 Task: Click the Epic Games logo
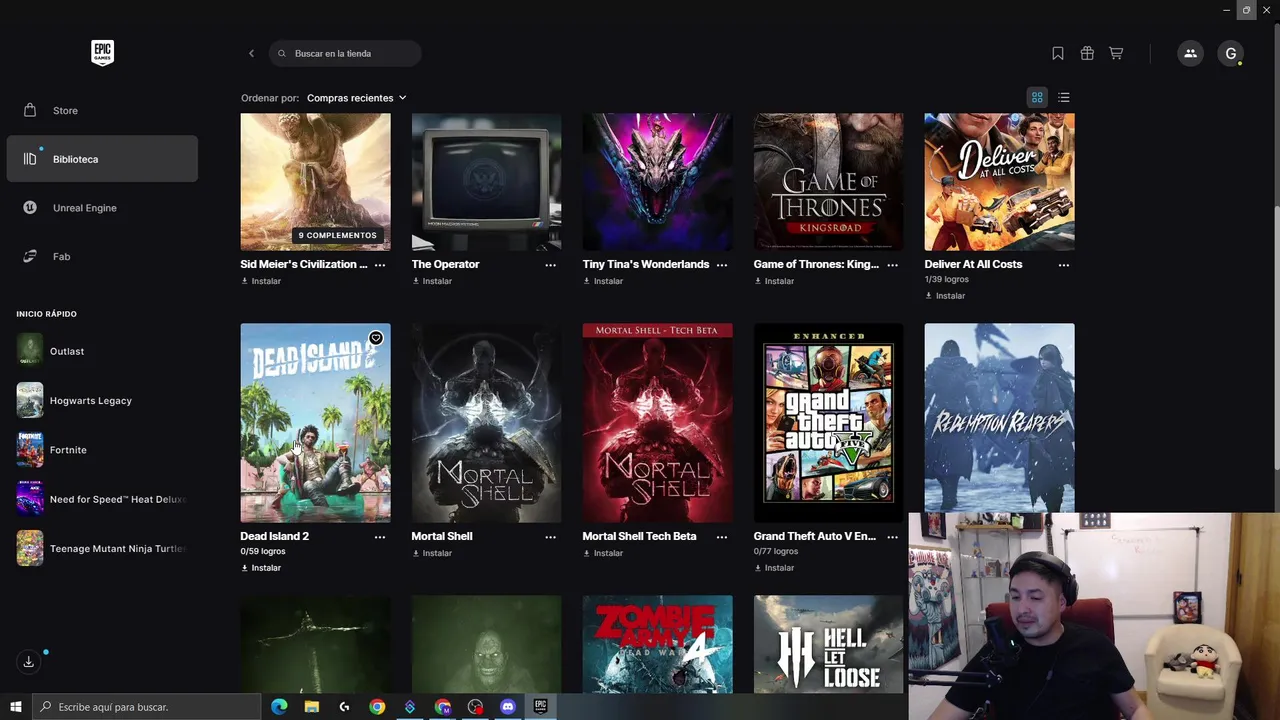click(102, 53)
